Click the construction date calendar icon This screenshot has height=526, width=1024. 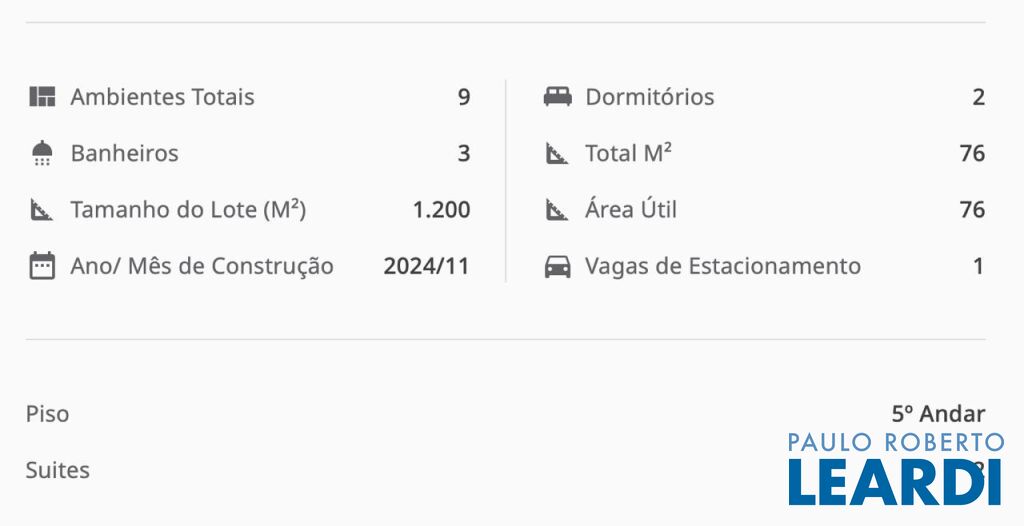(x=42, y=266)
